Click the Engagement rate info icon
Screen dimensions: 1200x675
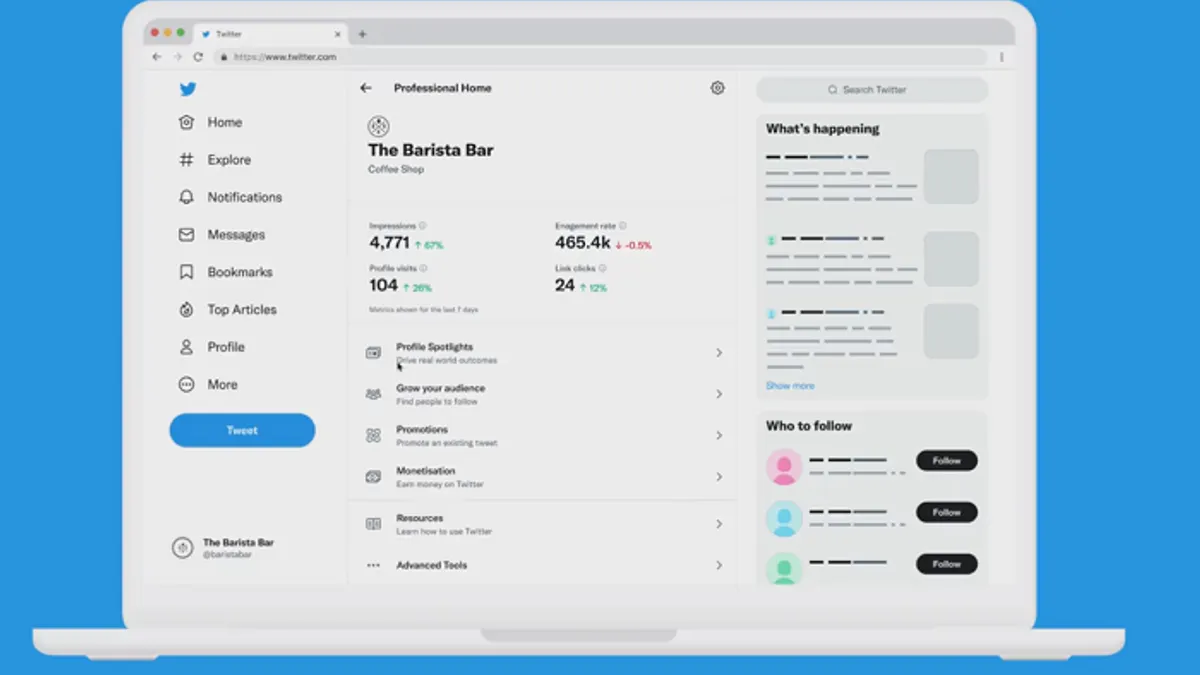pos(623,226)
